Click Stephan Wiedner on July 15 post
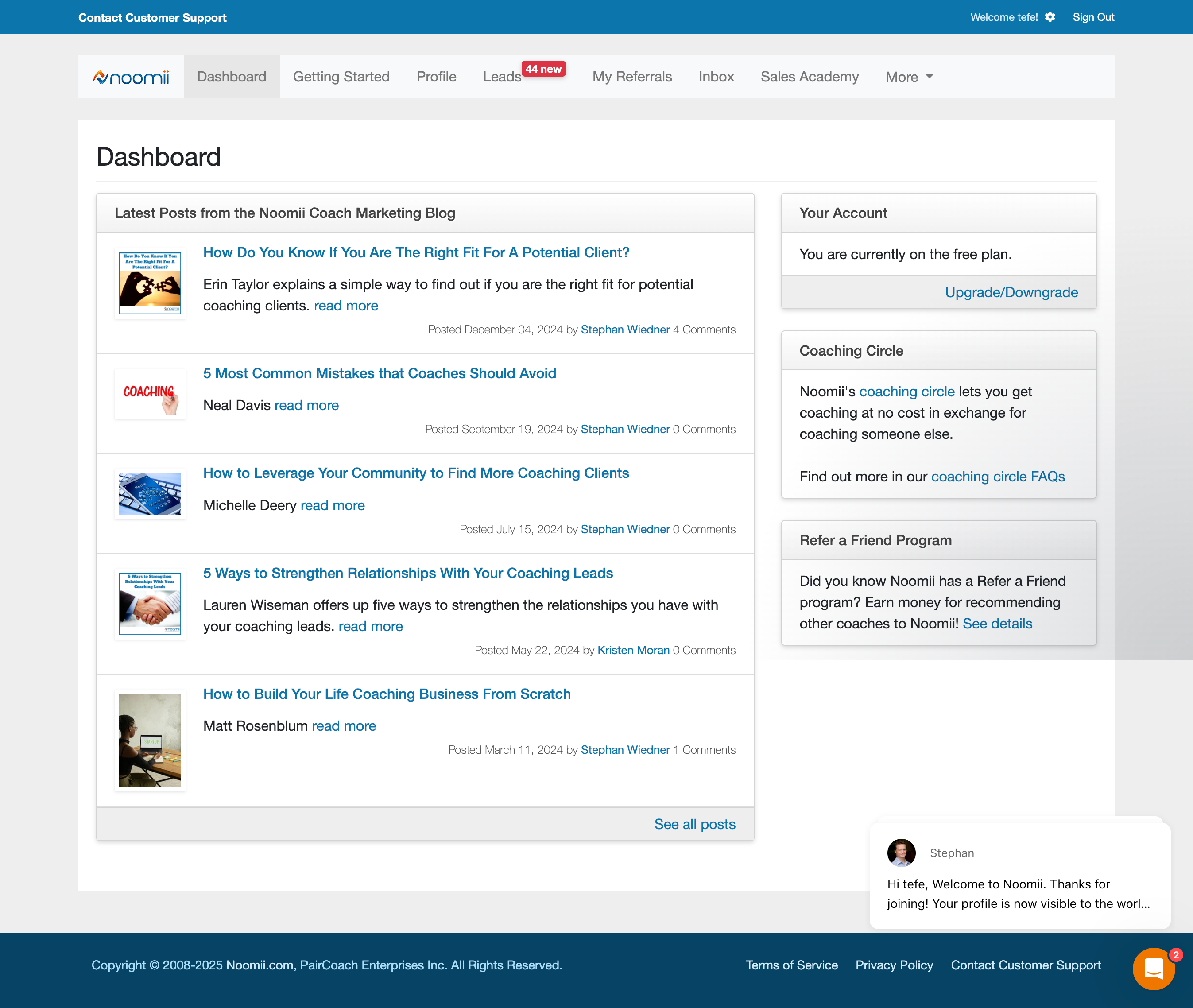This screenshot has width=1193, height=1008. 625,529
